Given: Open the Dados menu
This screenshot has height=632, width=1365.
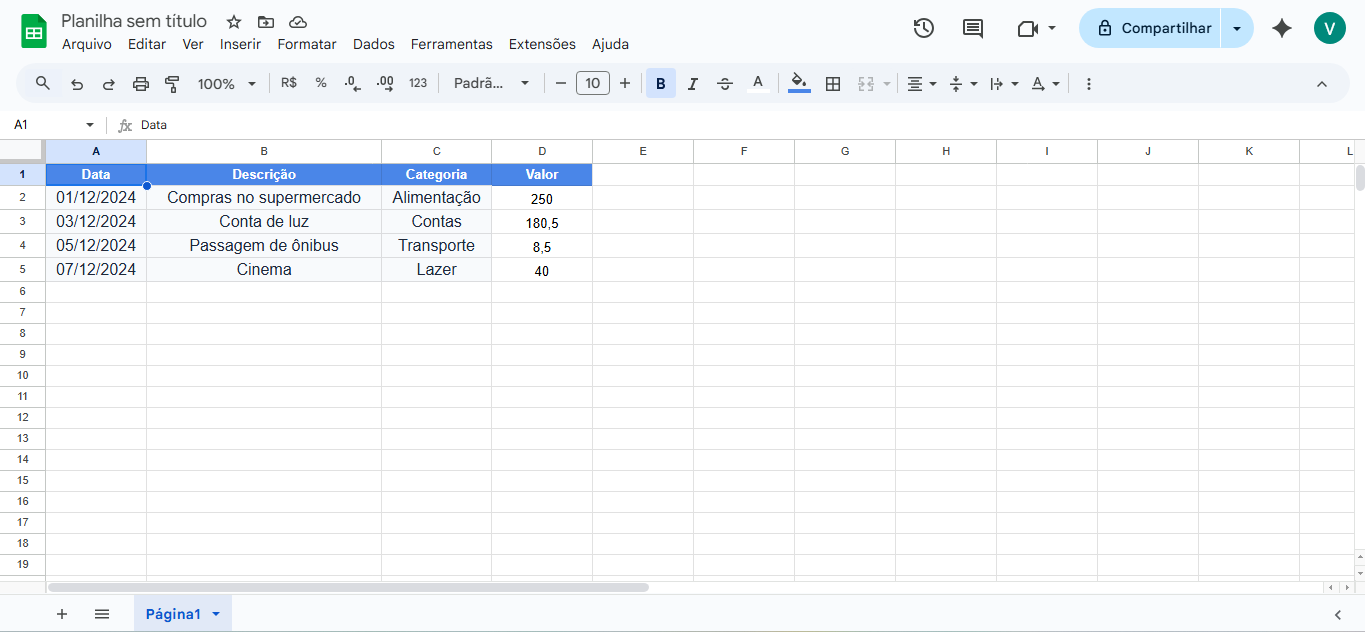Looking at the screenshot, I should (374, 44).
